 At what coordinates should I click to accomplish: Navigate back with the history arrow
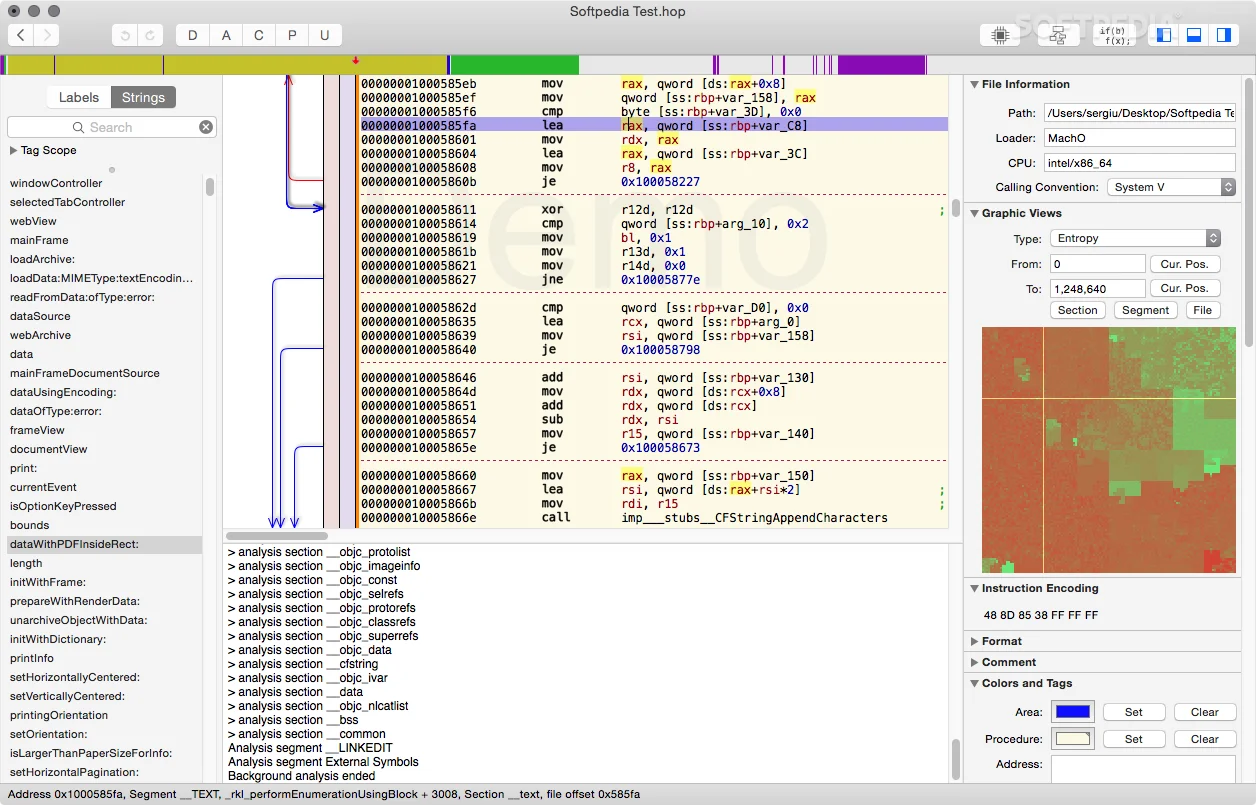coord(20,34)
